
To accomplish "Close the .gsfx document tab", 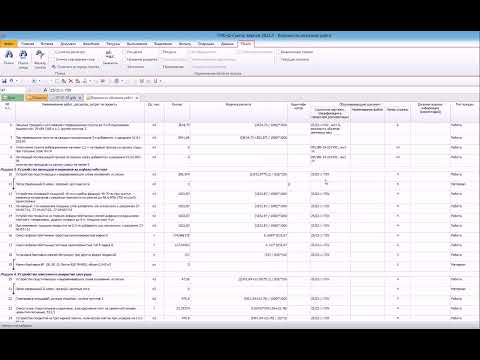I will point(80,98).
